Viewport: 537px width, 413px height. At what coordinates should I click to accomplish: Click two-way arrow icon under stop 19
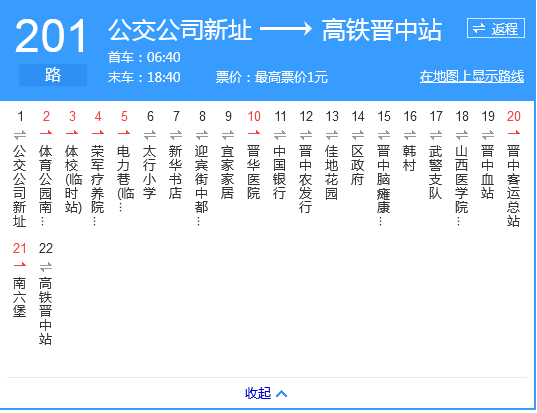(488, 135)
